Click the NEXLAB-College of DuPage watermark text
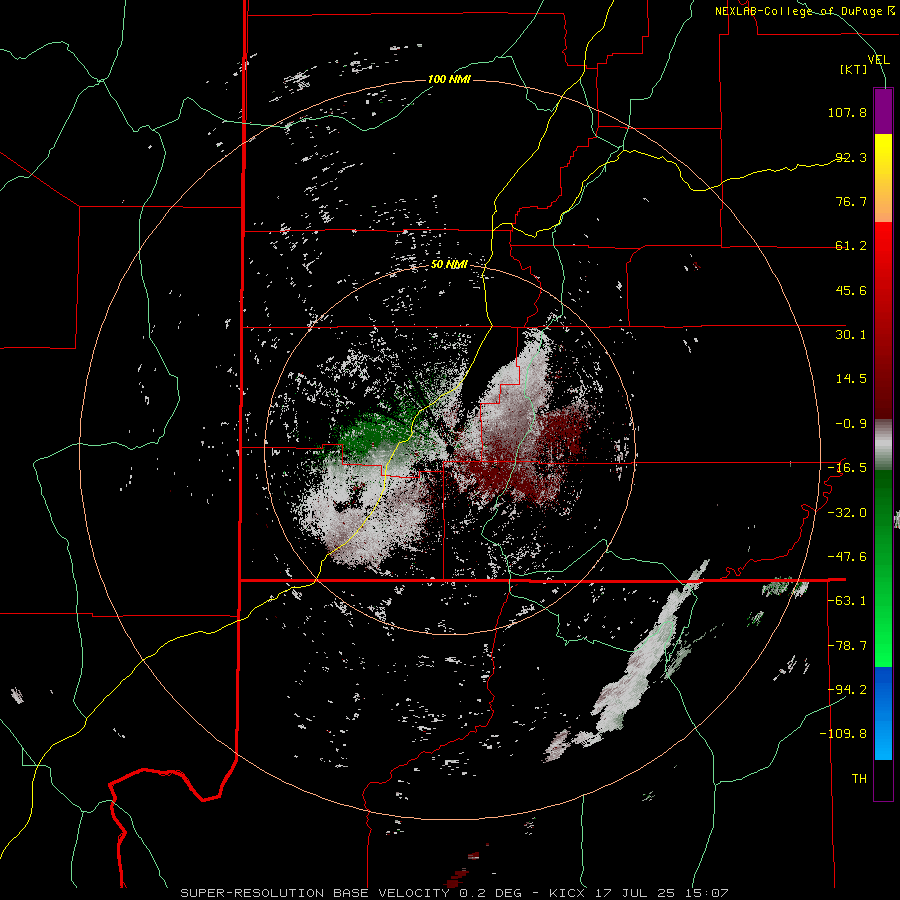 coord(805,11)
